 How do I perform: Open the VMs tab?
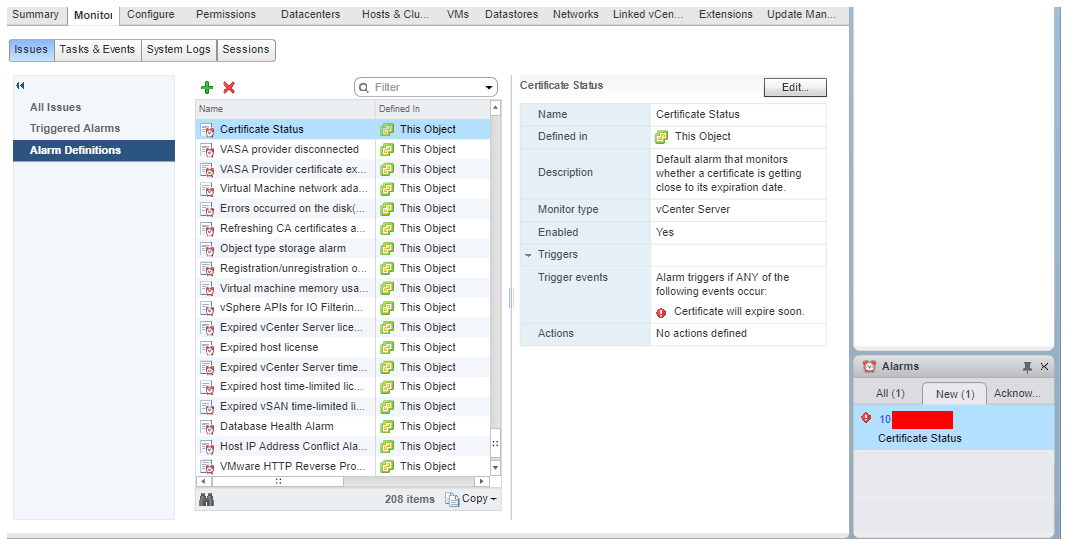click(x=457, y=14)
